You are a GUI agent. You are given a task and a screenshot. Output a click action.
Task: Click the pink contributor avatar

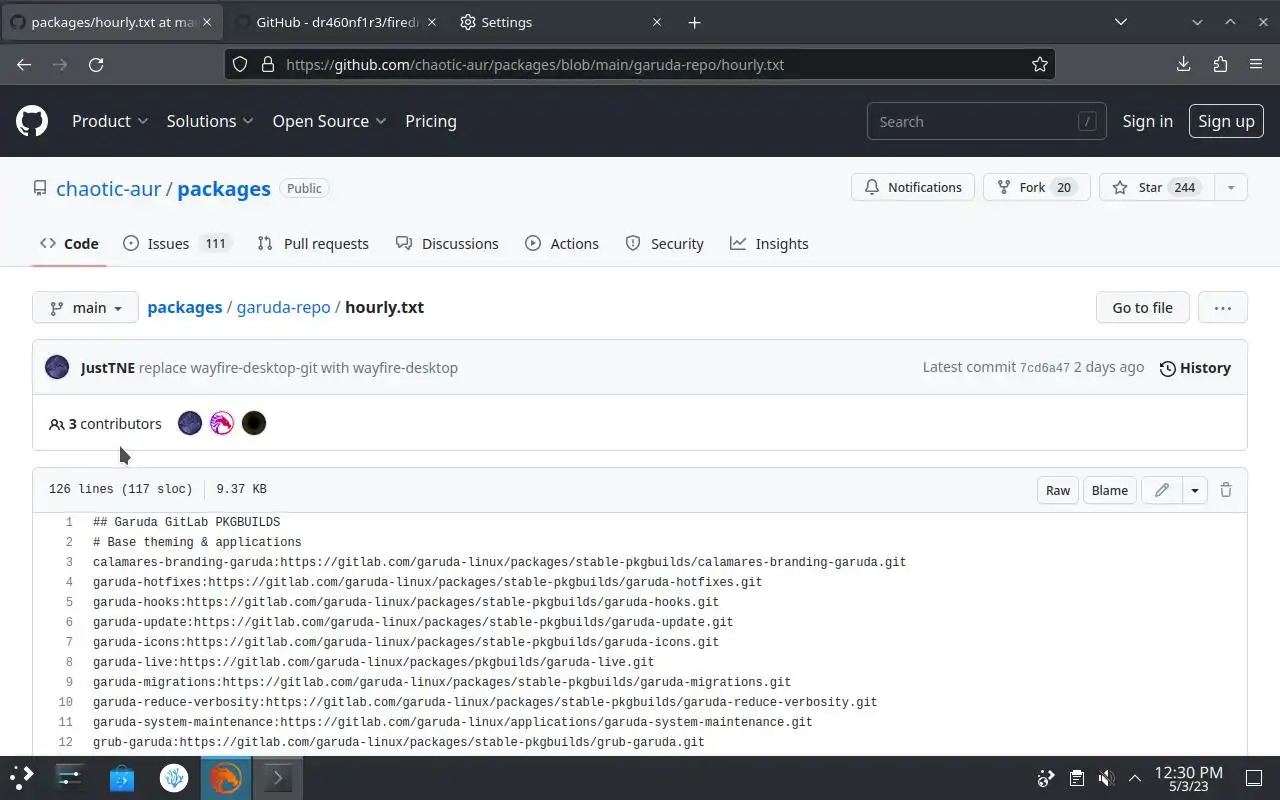pos(222,423)
